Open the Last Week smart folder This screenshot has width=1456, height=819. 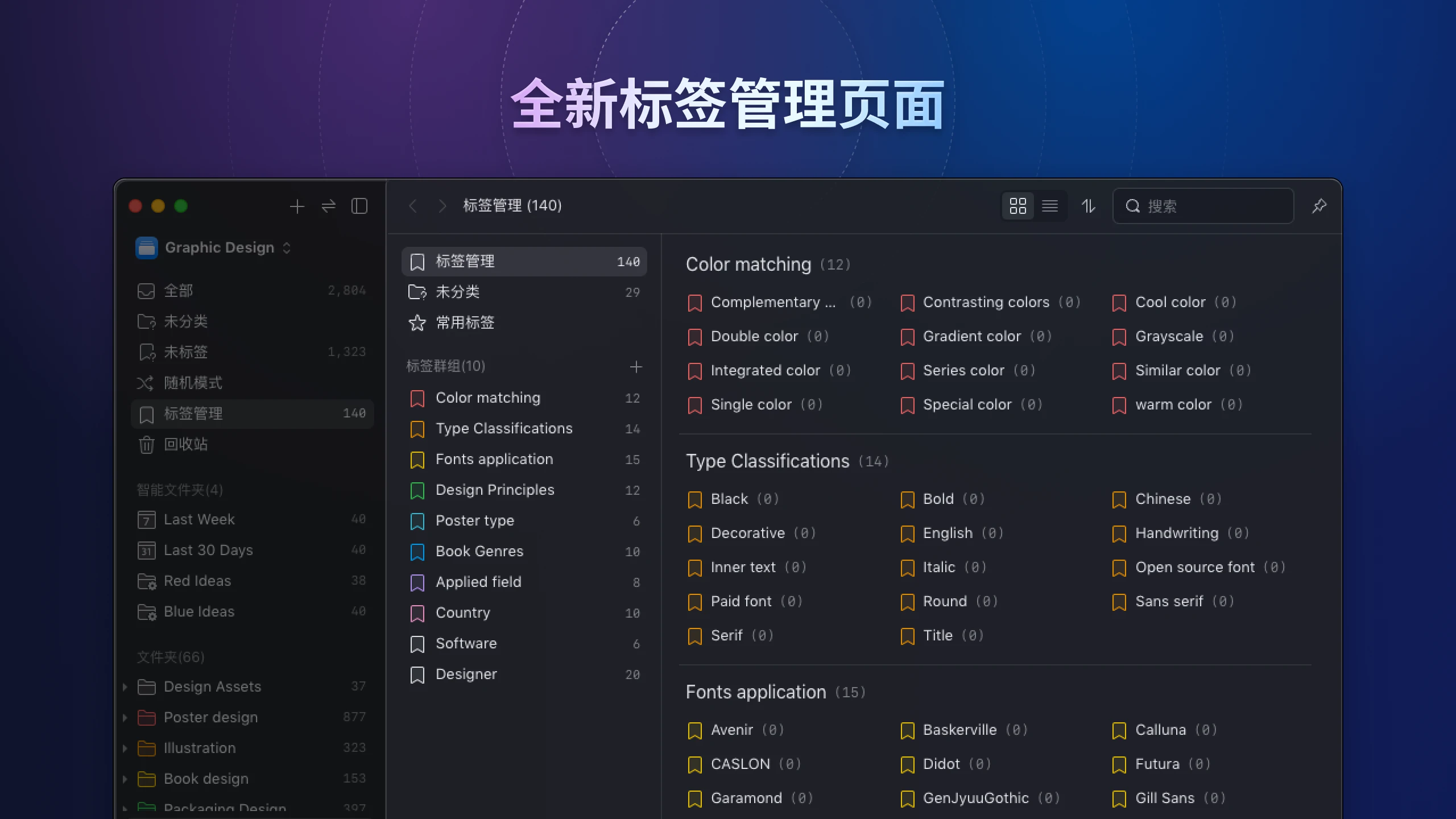click(252, 519)
